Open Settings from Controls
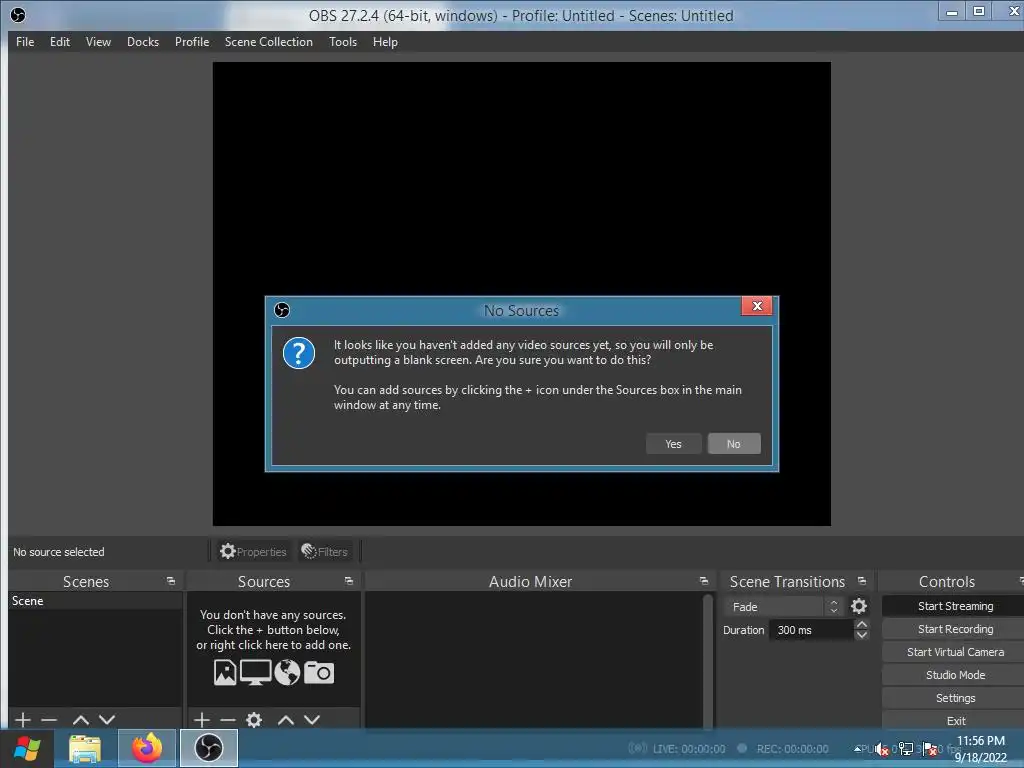 (x=955, y=698)
